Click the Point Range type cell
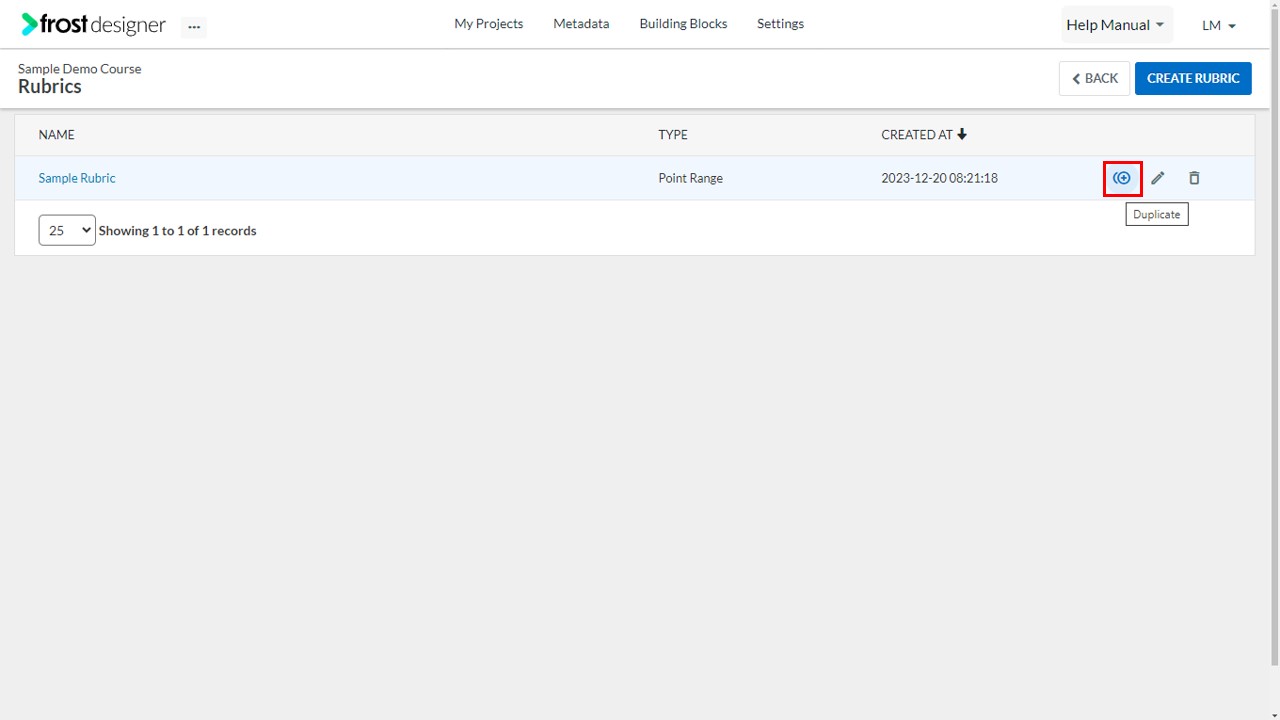1280x720 pixels. 690,178
